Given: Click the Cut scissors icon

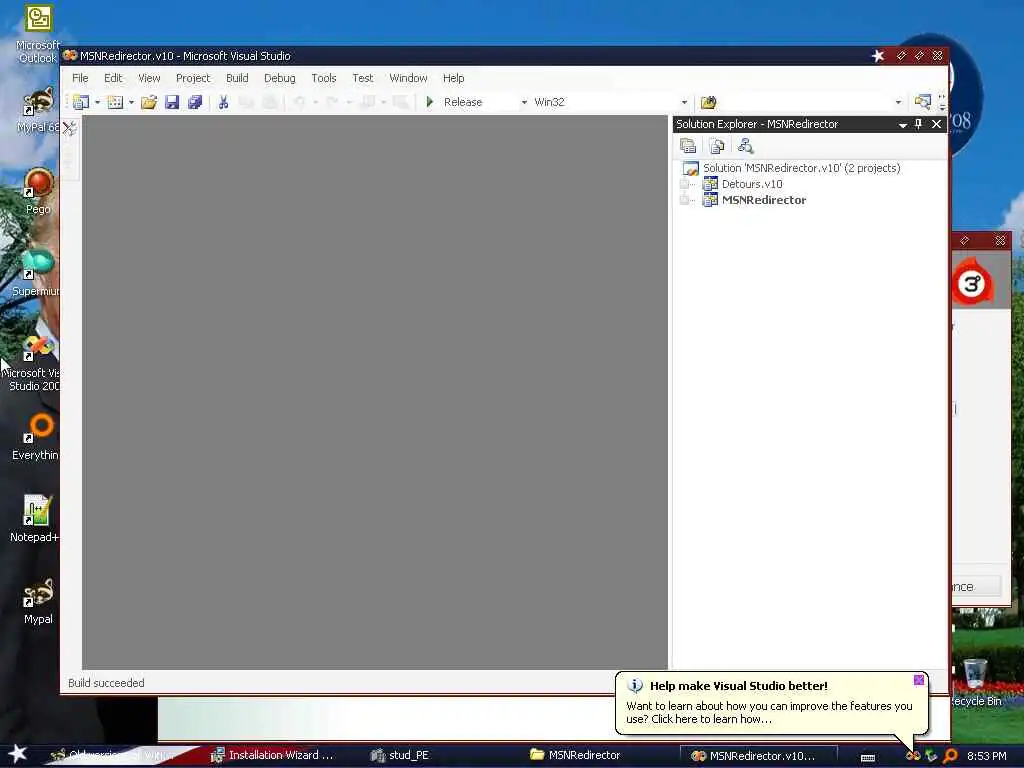Looking at the screenshot, I should [x=223, y=102].
